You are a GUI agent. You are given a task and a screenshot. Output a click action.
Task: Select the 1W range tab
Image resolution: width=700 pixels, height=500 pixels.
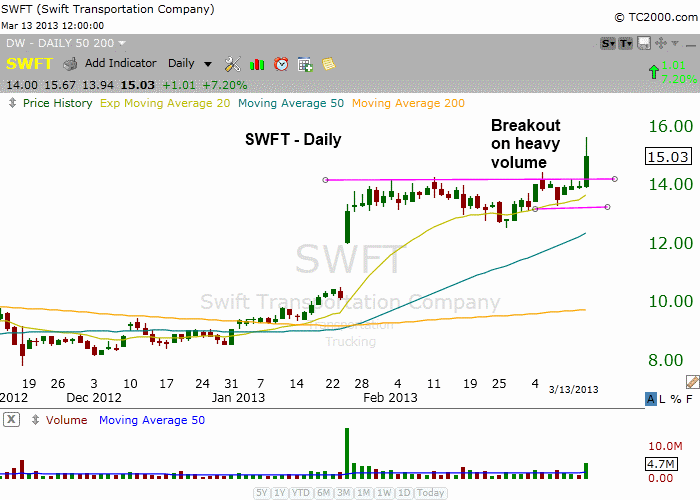pyautogui.click(x=384, y=493)
